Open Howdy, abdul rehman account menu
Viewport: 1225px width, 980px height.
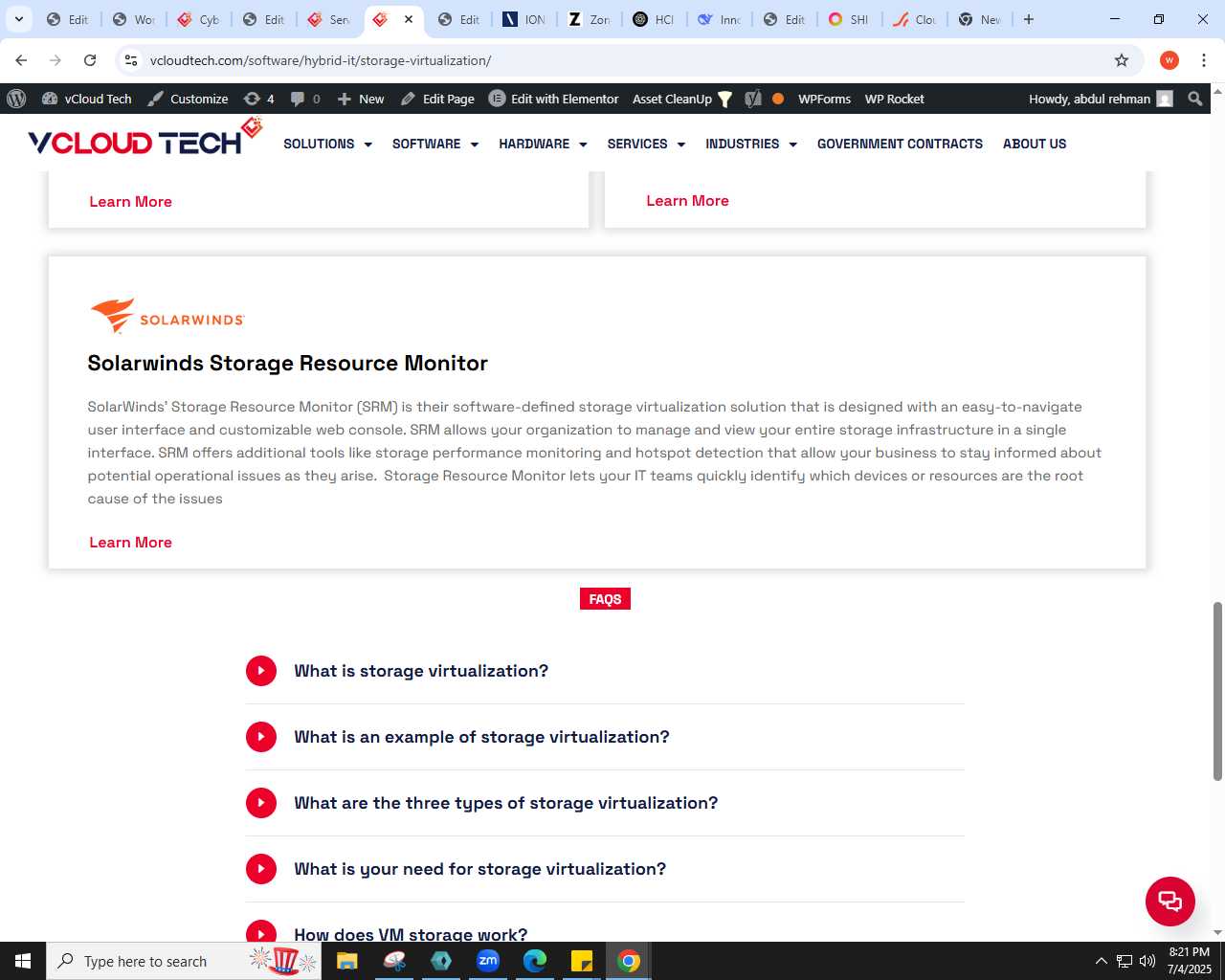[x=1101, y=99]
